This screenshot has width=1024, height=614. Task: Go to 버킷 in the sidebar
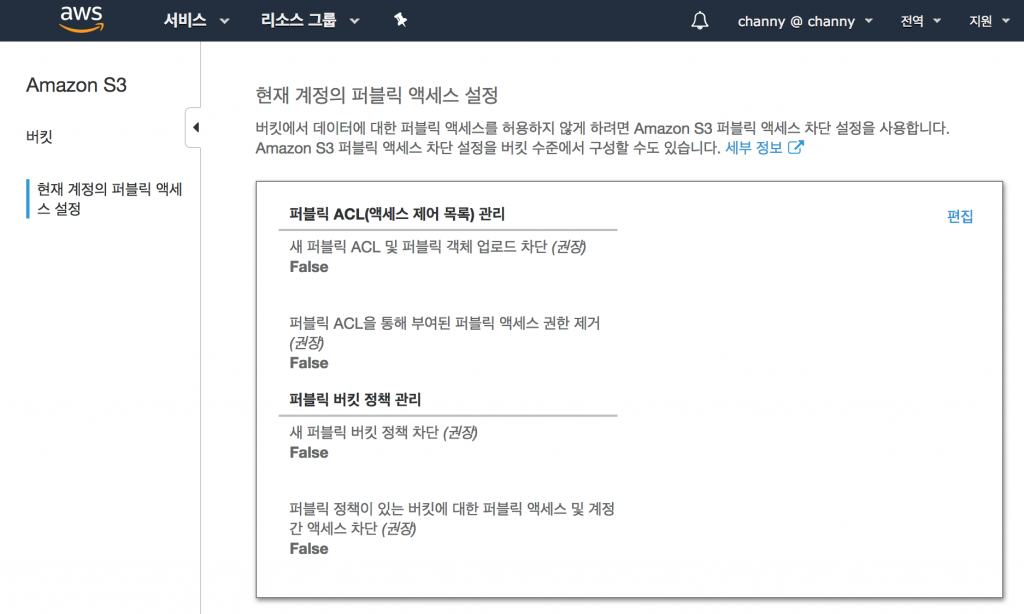39,137
